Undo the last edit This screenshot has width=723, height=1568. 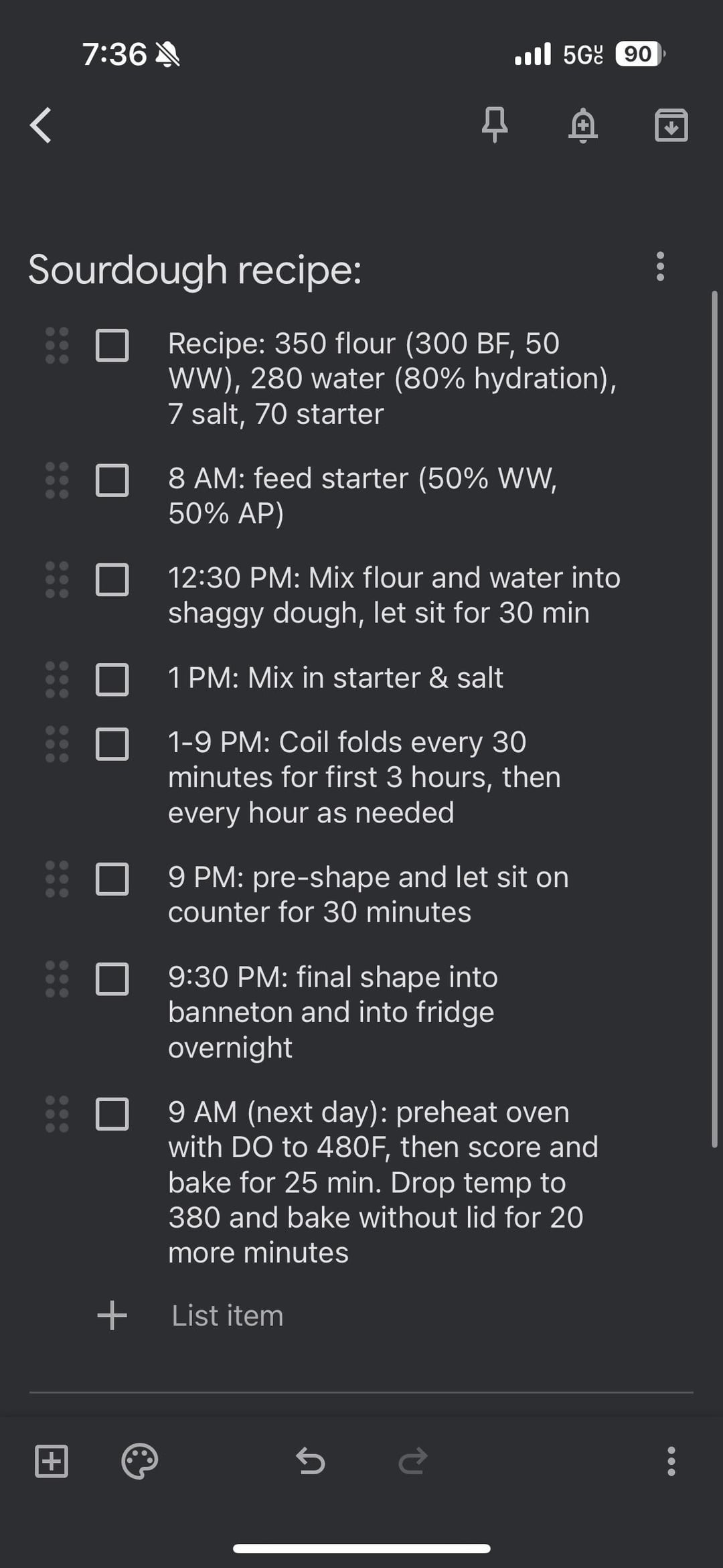(x=311, y=1461)
